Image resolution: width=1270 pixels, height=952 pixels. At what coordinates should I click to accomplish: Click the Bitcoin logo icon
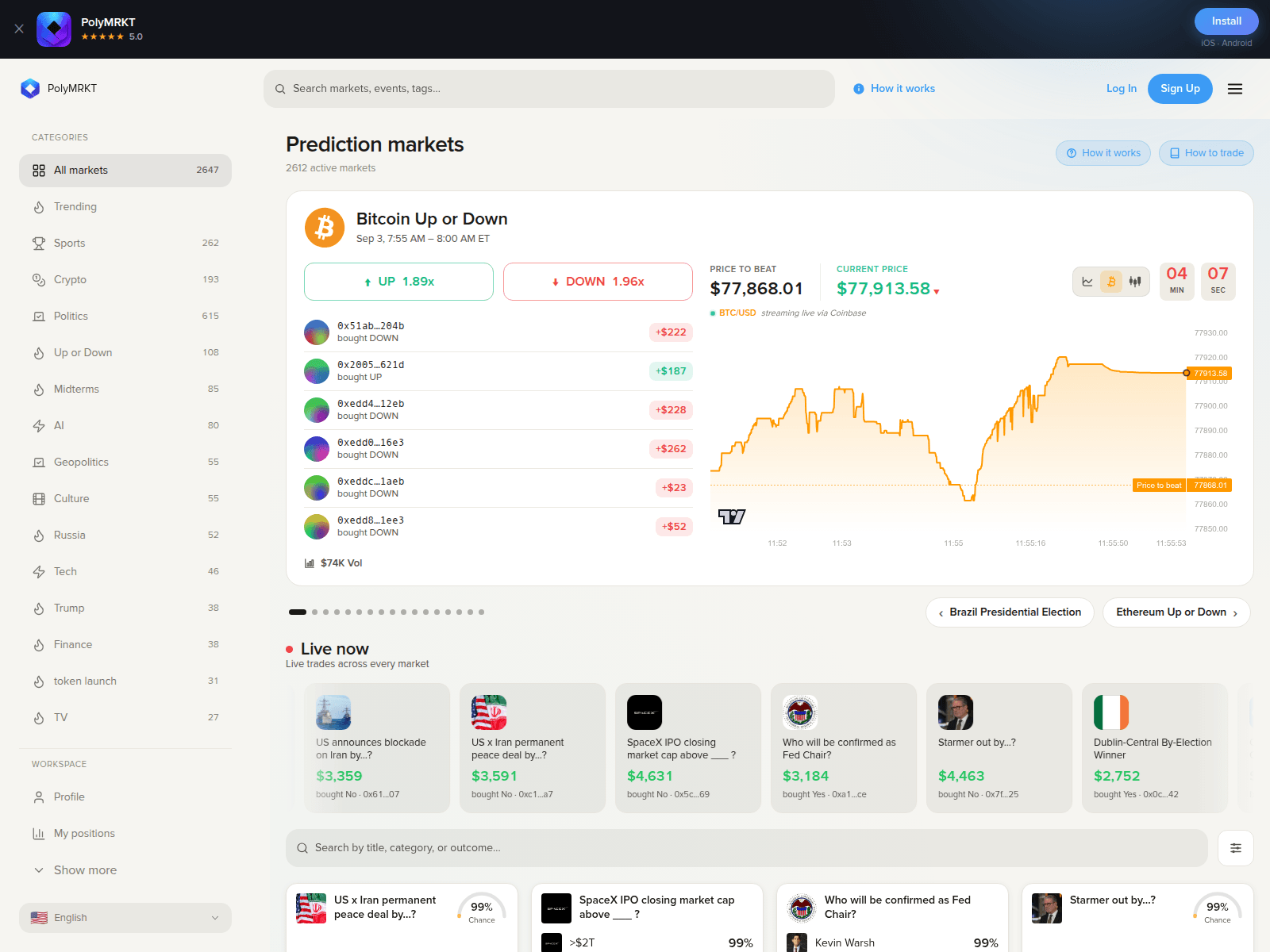pyautogui.click(x=325, y=228)
